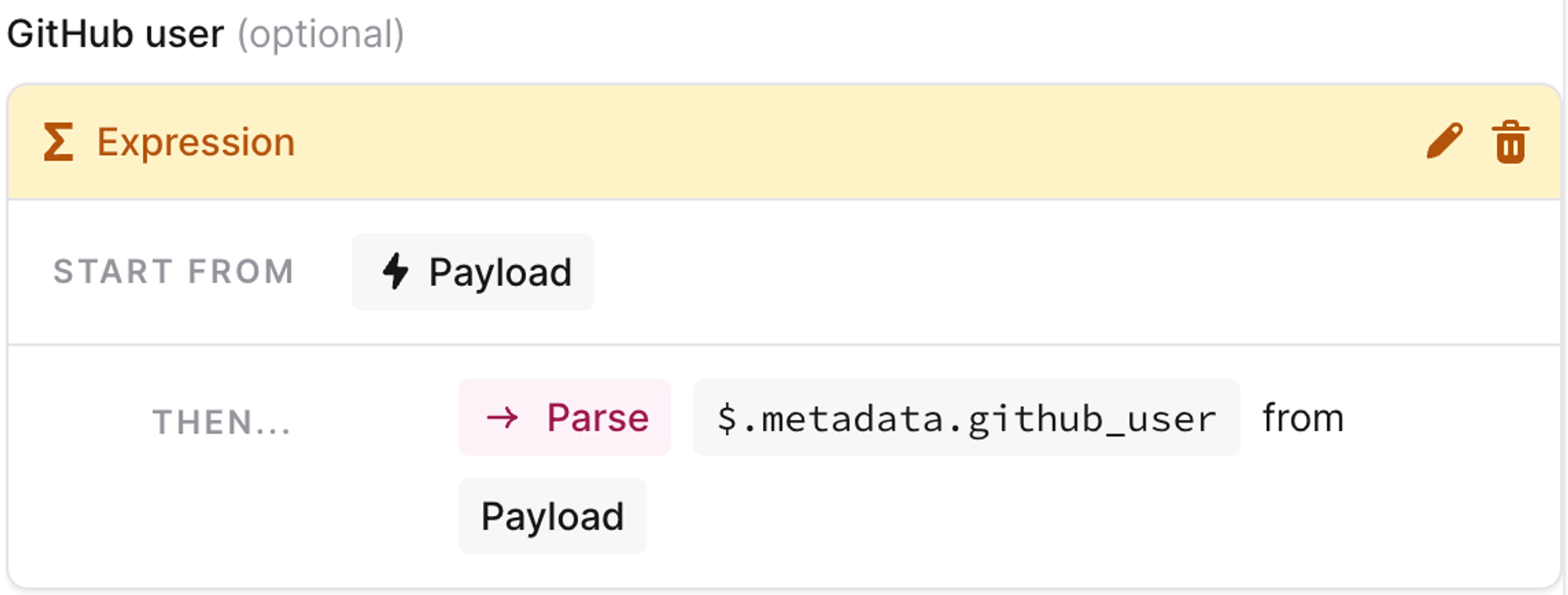This screenshot has height=595, width=1568.
Task: Select the Payload chip in Start From row
Action: (x=473, y=271)
